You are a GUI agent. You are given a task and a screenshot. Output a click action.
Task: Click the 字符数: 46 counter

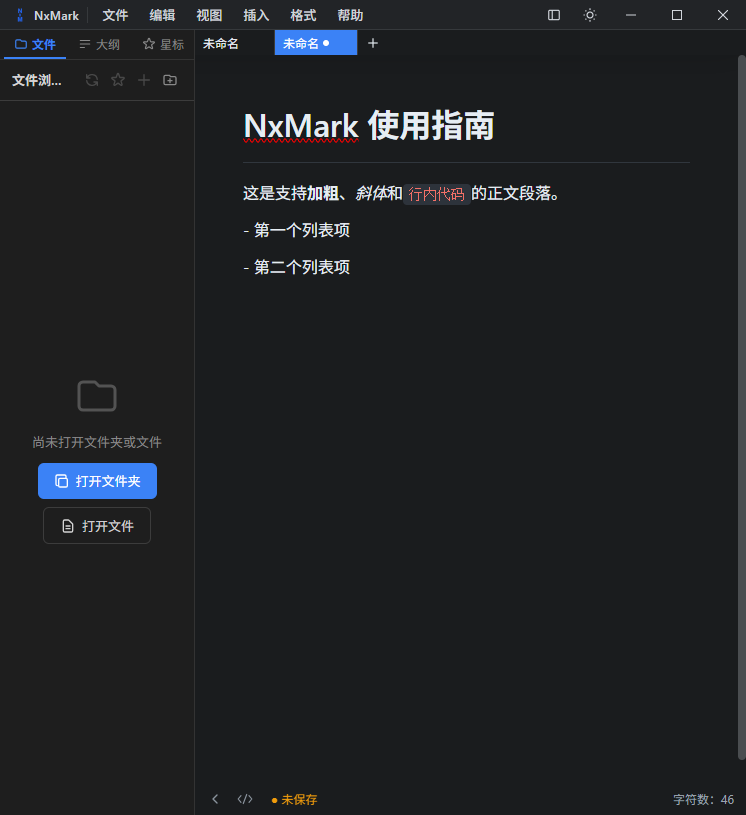coord(703,799)
